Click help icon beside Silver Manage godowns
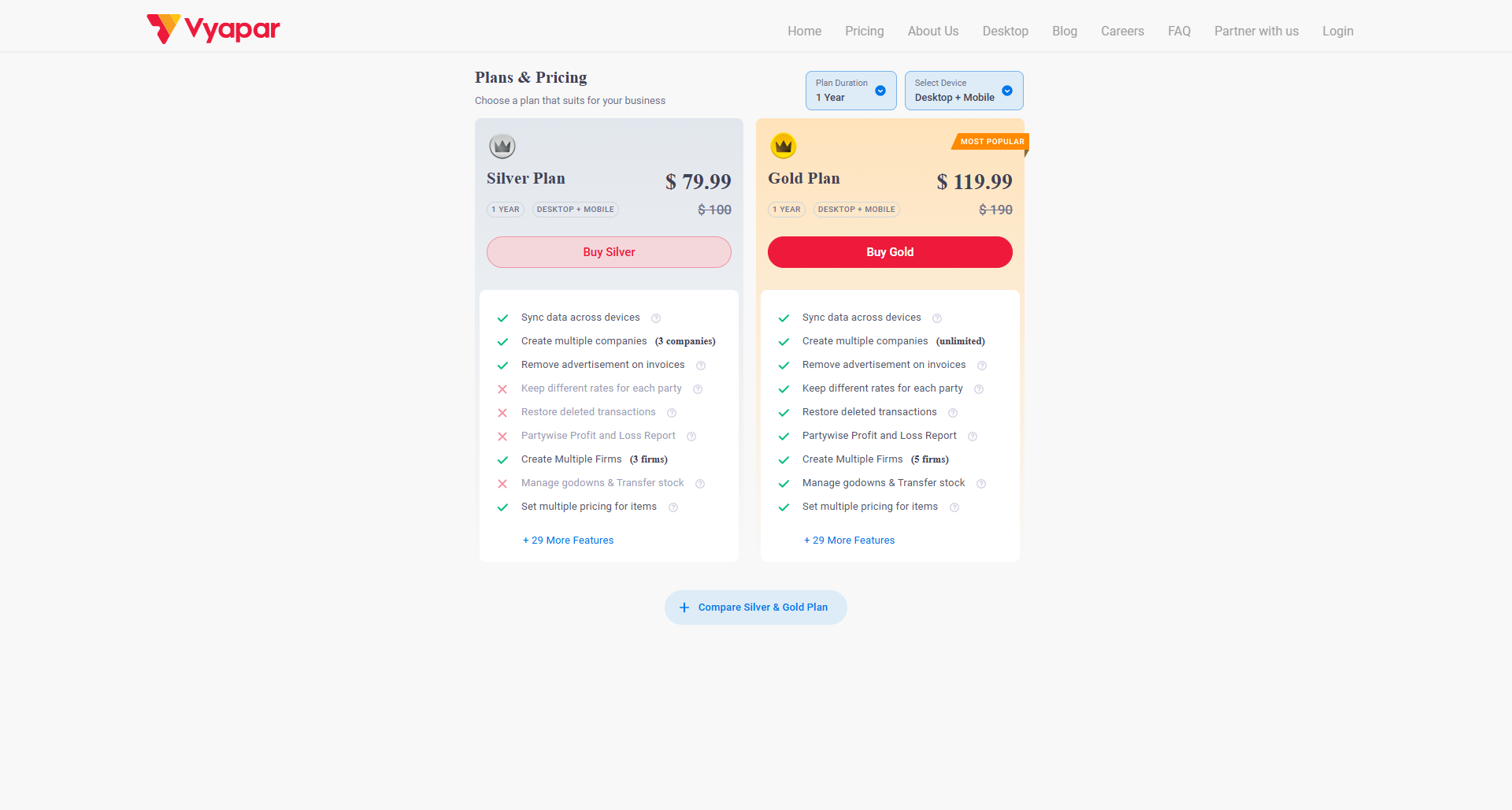This screenshot has height=810, width=1512. tap(700, 484)
